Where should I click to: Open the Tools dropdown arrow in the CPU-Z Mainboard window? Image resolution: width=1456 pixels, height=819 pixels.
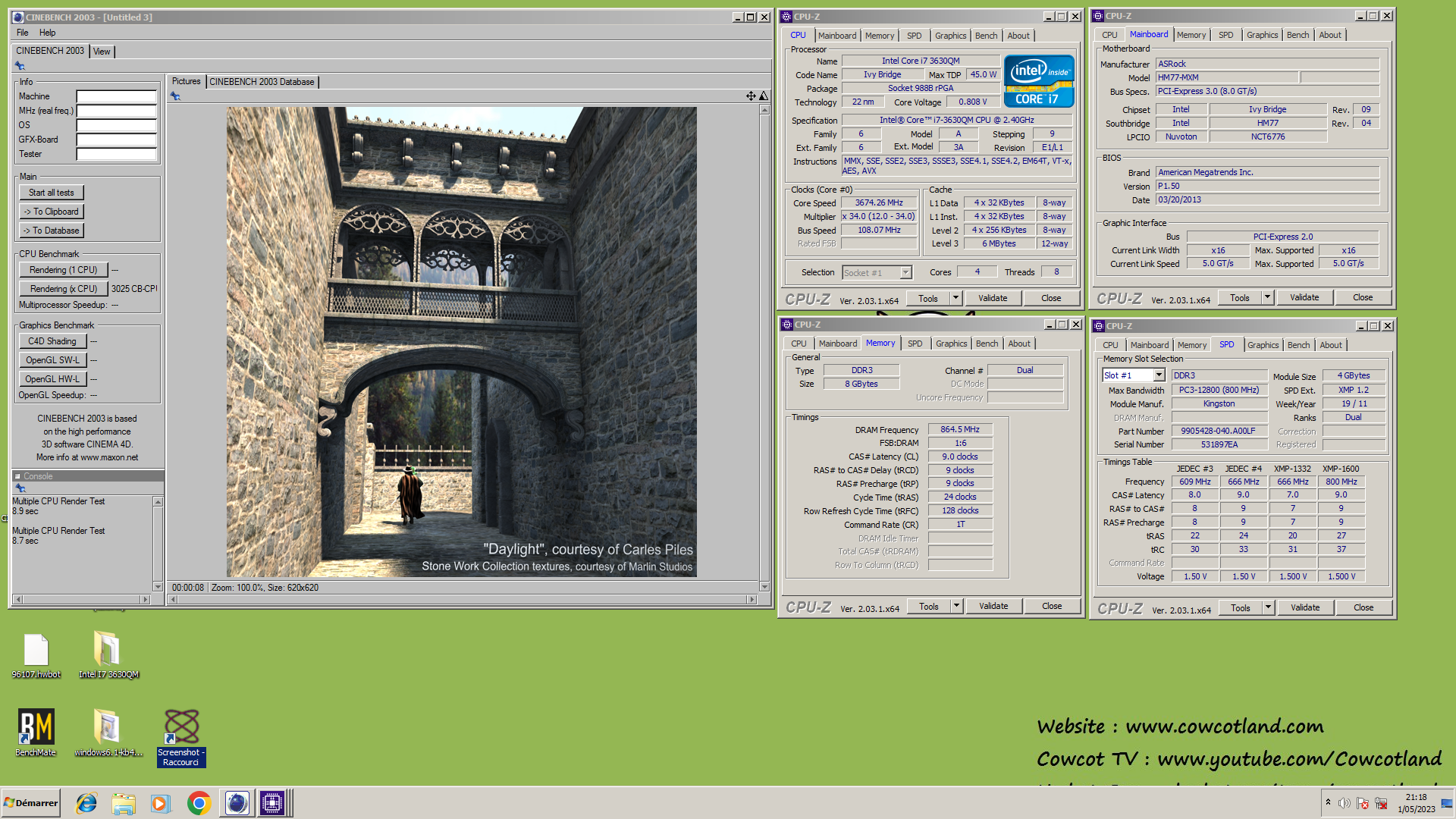1268,297
